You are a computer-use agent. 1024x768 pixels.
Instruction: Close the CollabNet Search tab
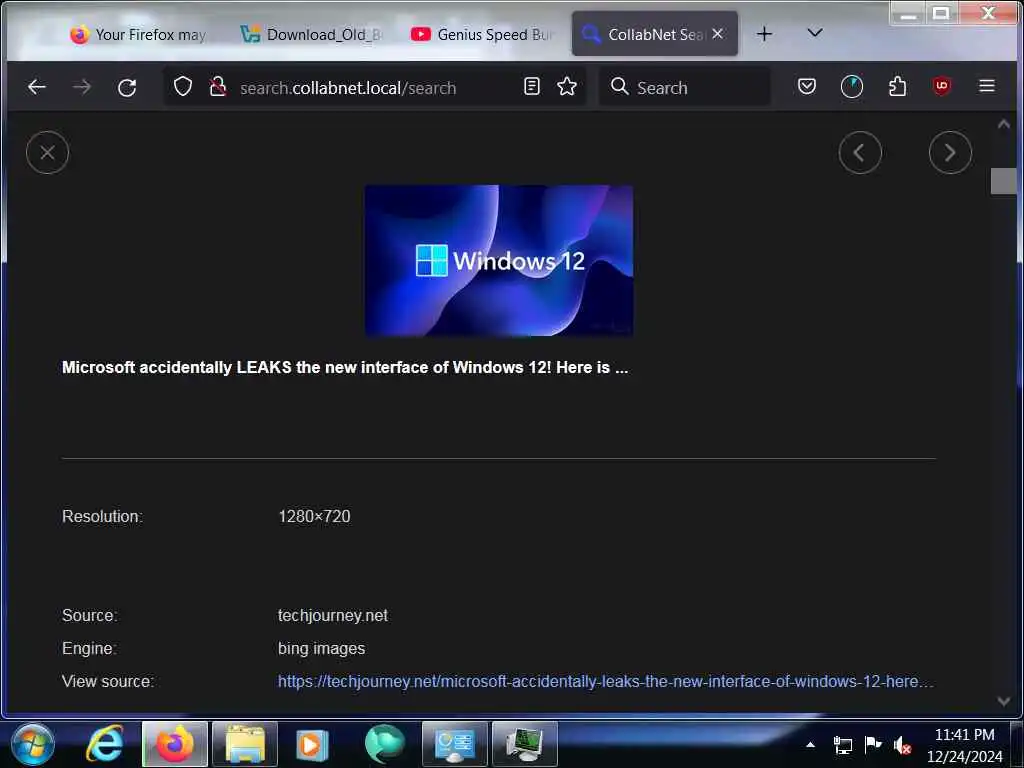click(x=717, y=34)
